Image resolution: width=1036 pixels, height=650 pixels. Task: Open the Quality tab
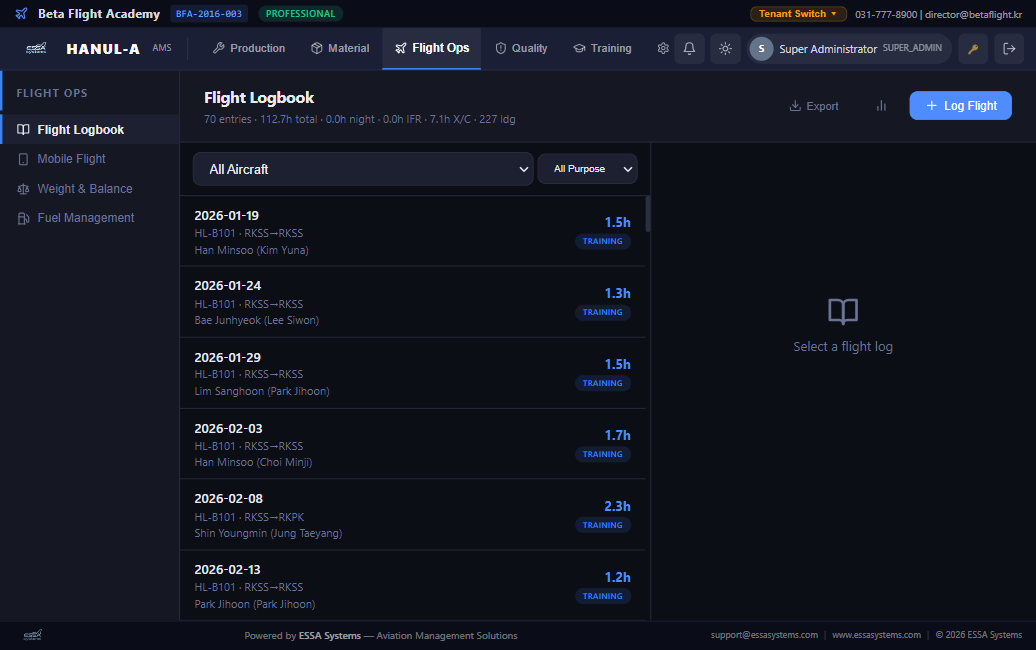point(521,48)
